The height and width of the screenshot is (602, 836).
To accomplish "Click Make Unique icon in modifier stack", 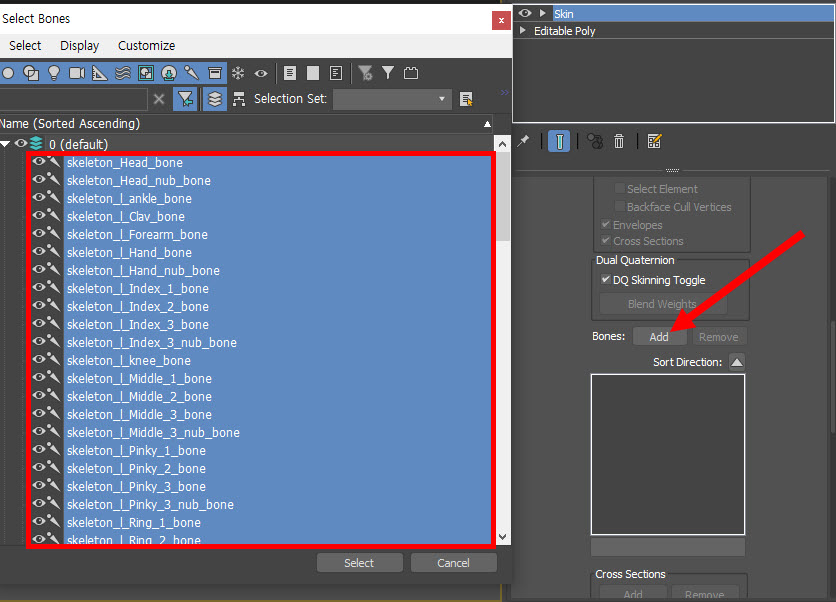I will (594, 141).
